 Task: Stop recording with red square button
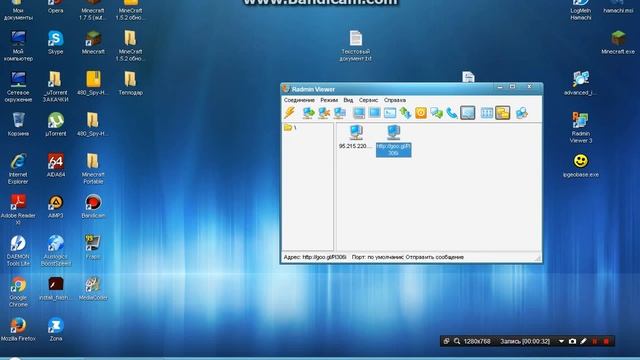click(606, 341)
